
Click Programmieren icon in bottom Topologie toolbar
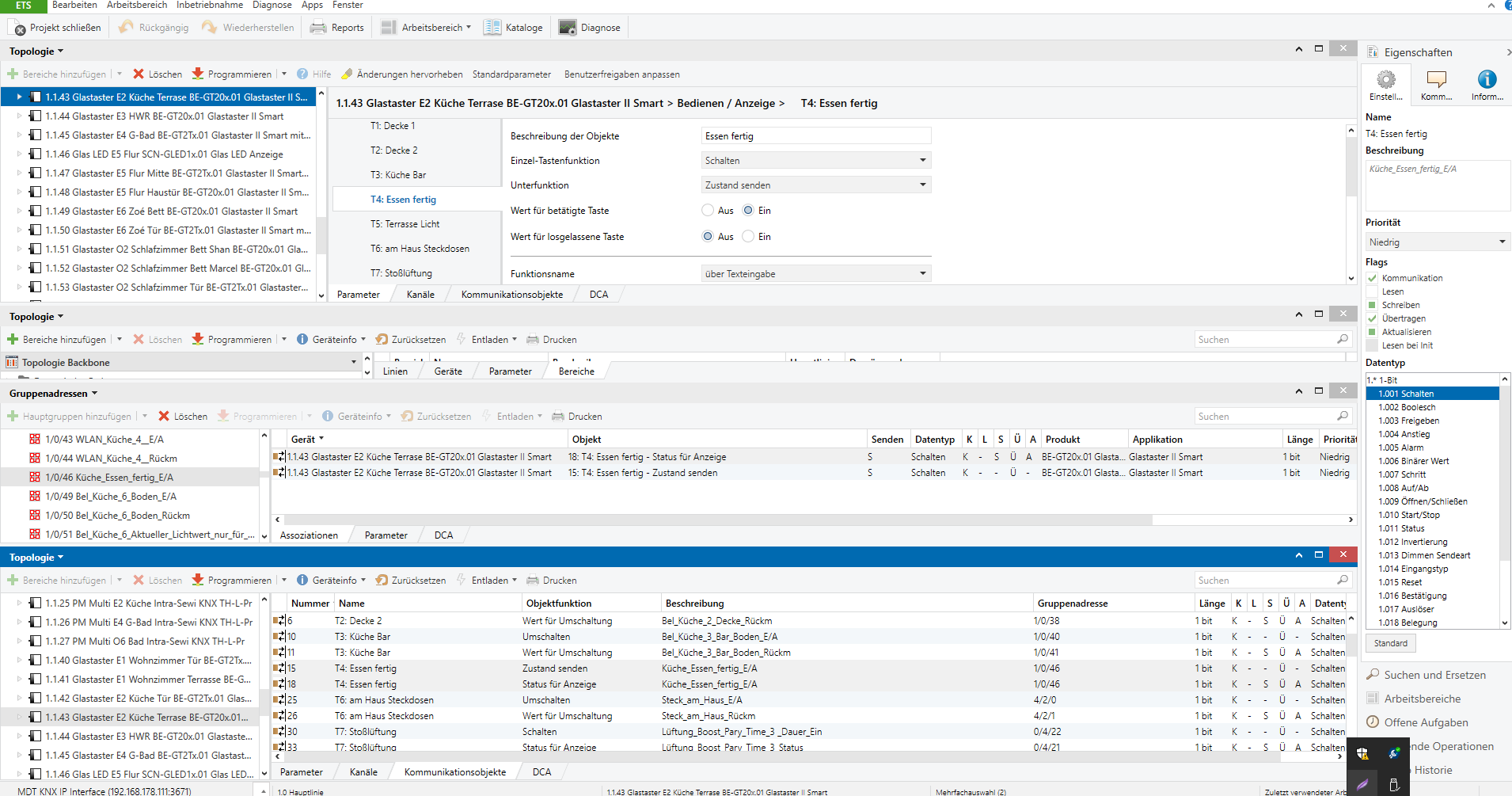[198, 580]
